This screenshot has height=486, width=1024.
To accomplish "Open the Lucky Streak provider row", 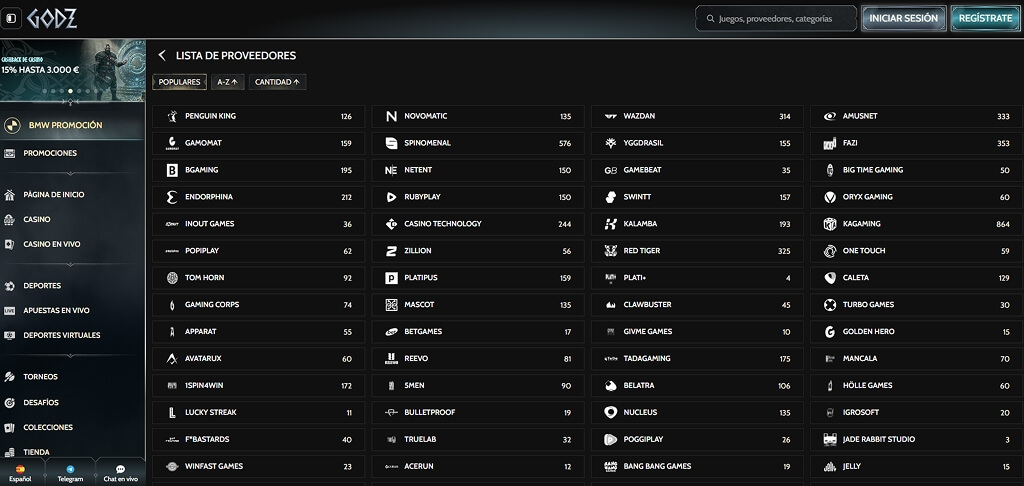I will [x=259, y=413].
